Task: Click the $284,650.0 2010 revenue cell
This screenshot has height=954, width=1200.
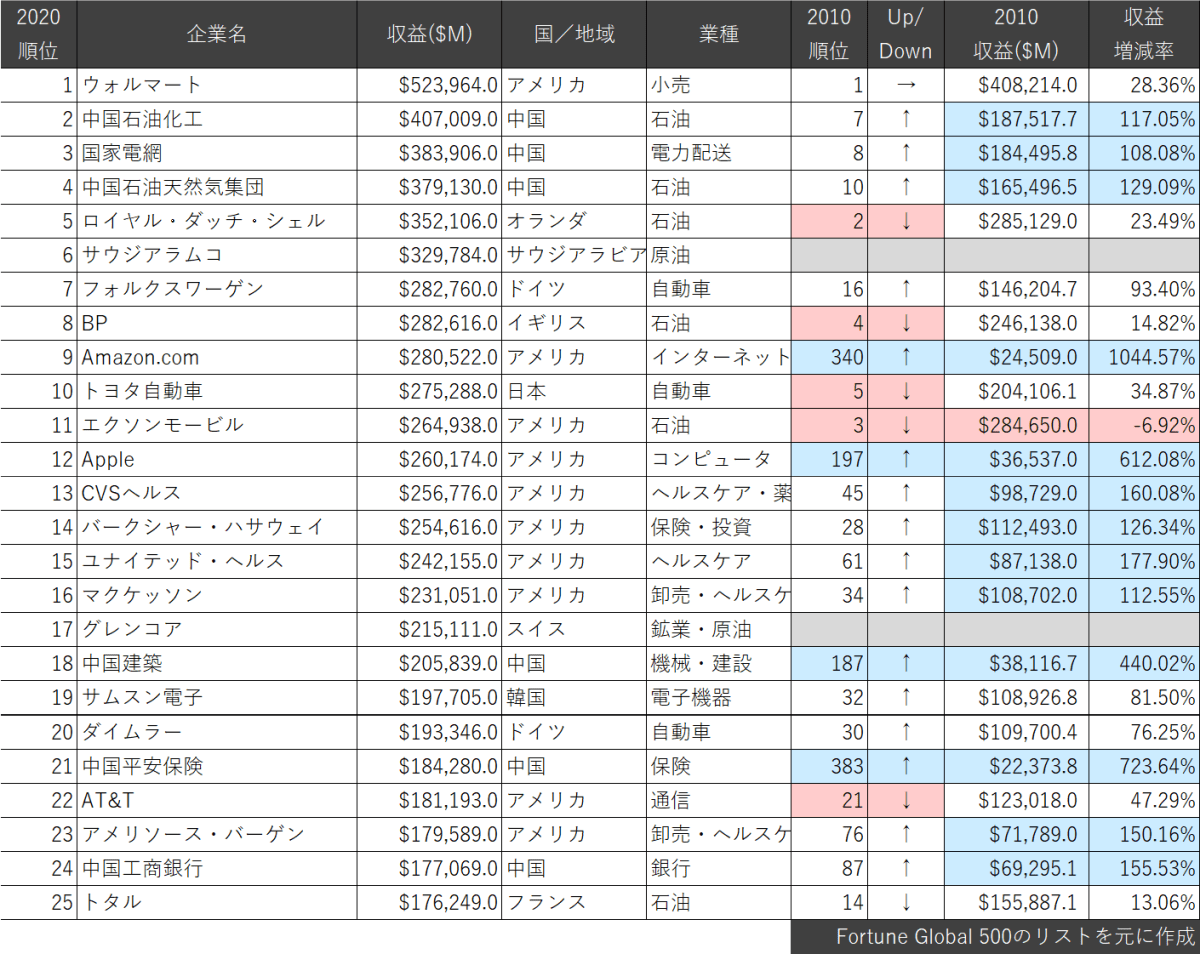Action: pos(1016,425)
